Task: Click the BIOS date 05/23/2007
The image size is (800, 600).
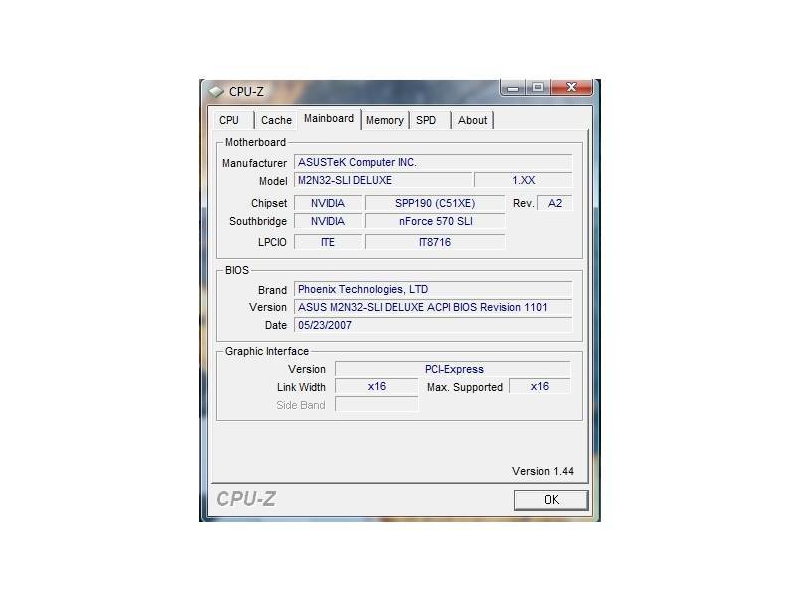Action: tap(433, 325)
